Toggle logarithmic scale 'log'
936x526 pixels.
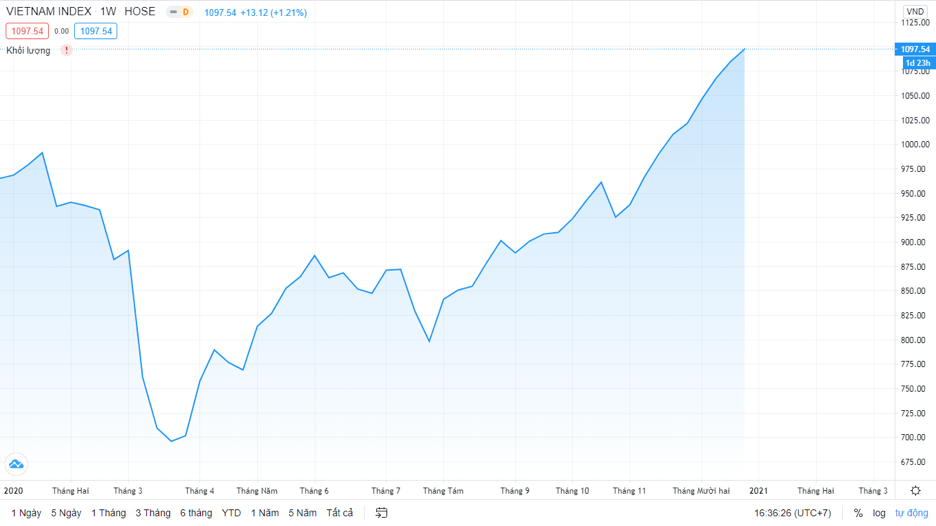[x=879, y=513]
